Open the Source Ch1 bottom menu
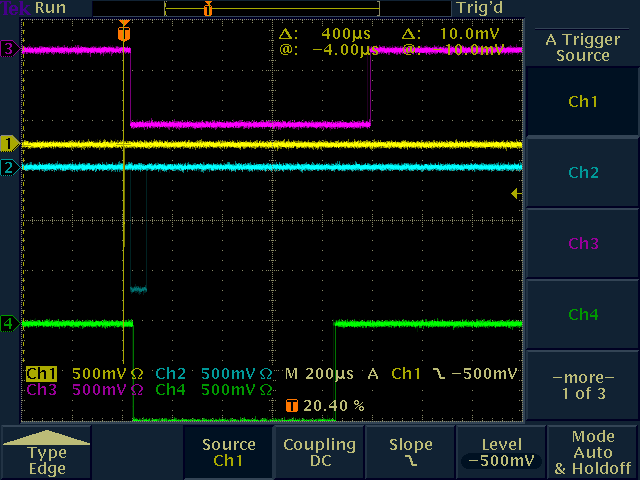This screenshot has width=640, height=480. tap(228, 452)
